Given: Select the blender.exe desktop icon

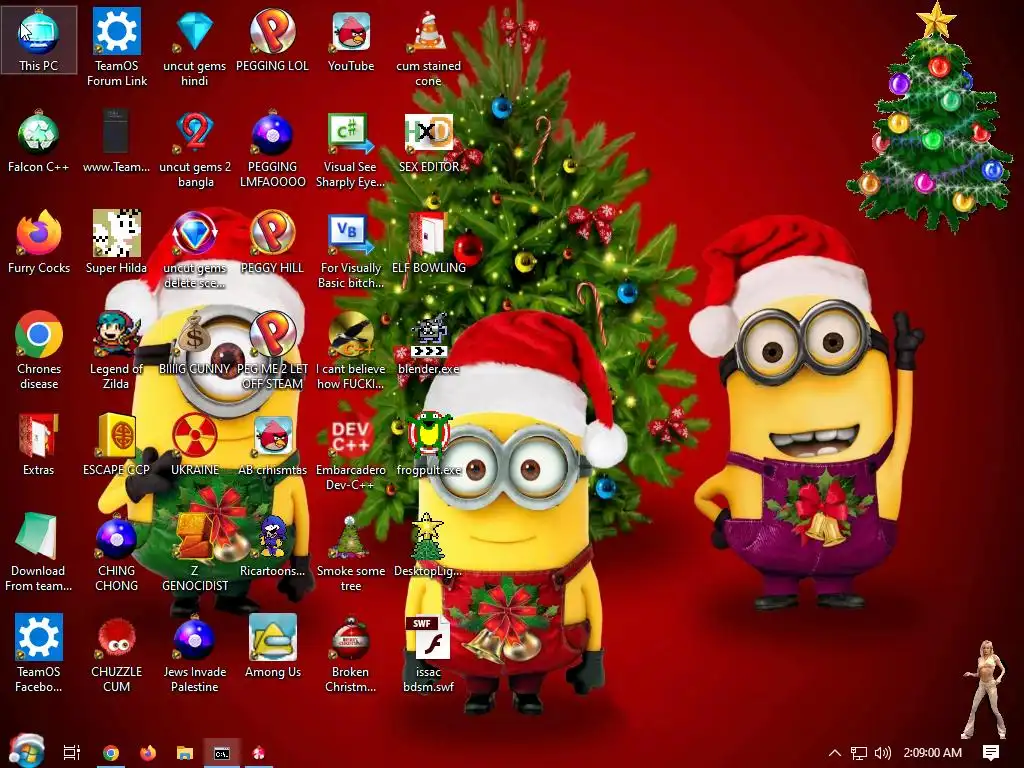Looking at the screenshot, I should 428,344.
